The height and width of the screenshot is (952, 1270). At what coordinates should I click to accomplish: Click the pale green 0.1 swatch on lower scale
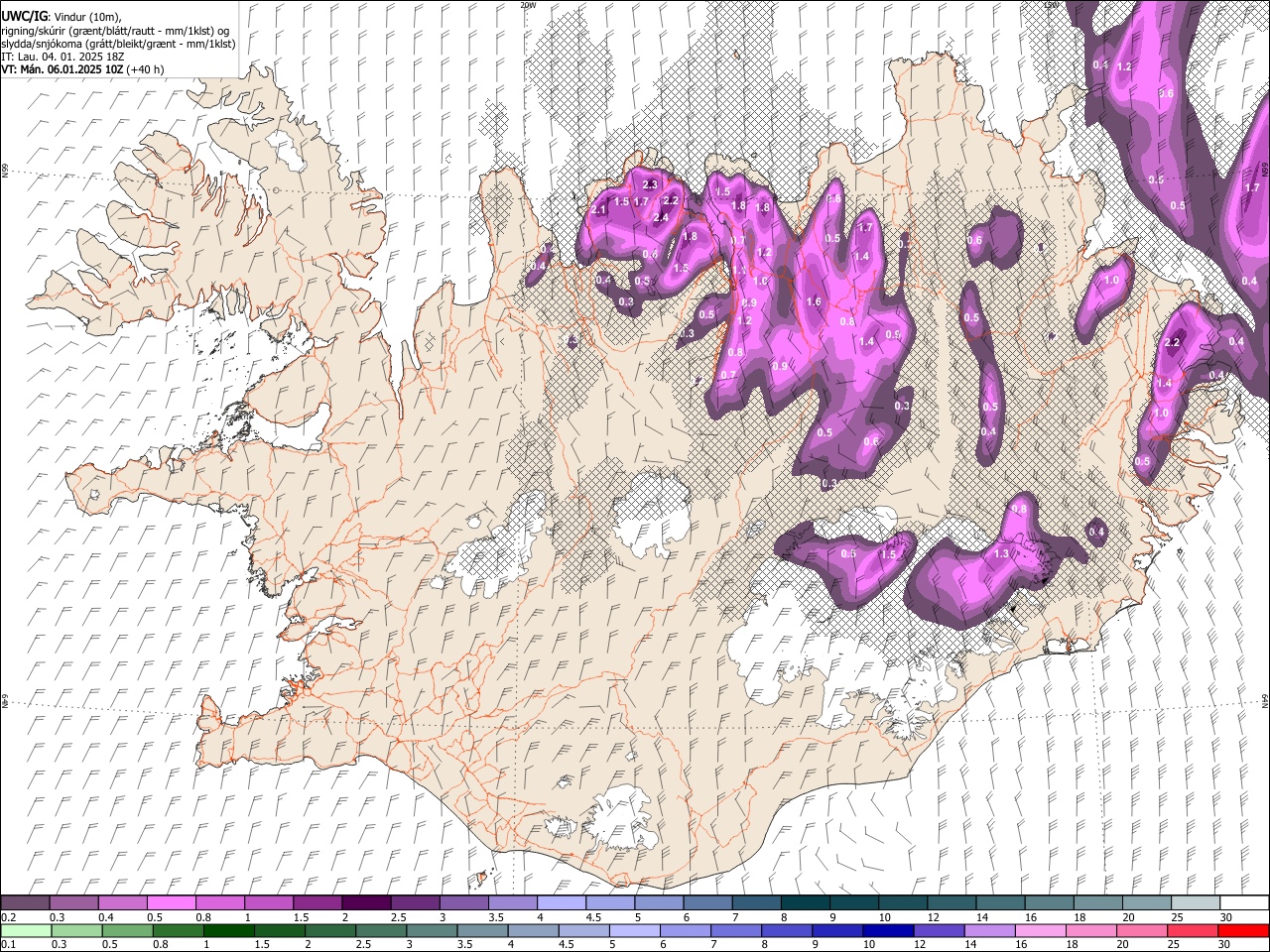pyautogui.click(x=25, y=930)
